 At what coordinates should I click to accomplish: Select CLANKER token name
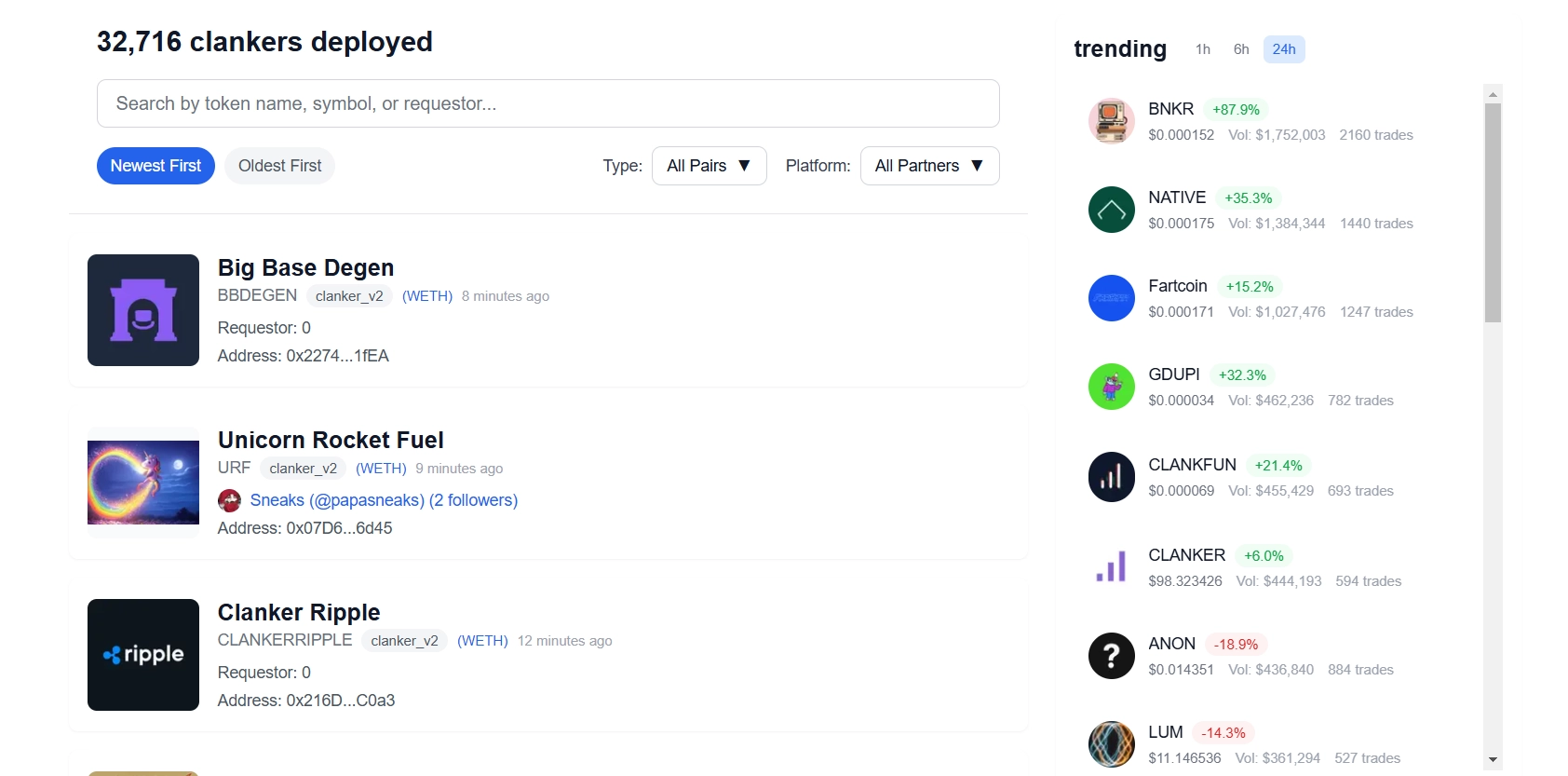click(x=1186, y=555)
